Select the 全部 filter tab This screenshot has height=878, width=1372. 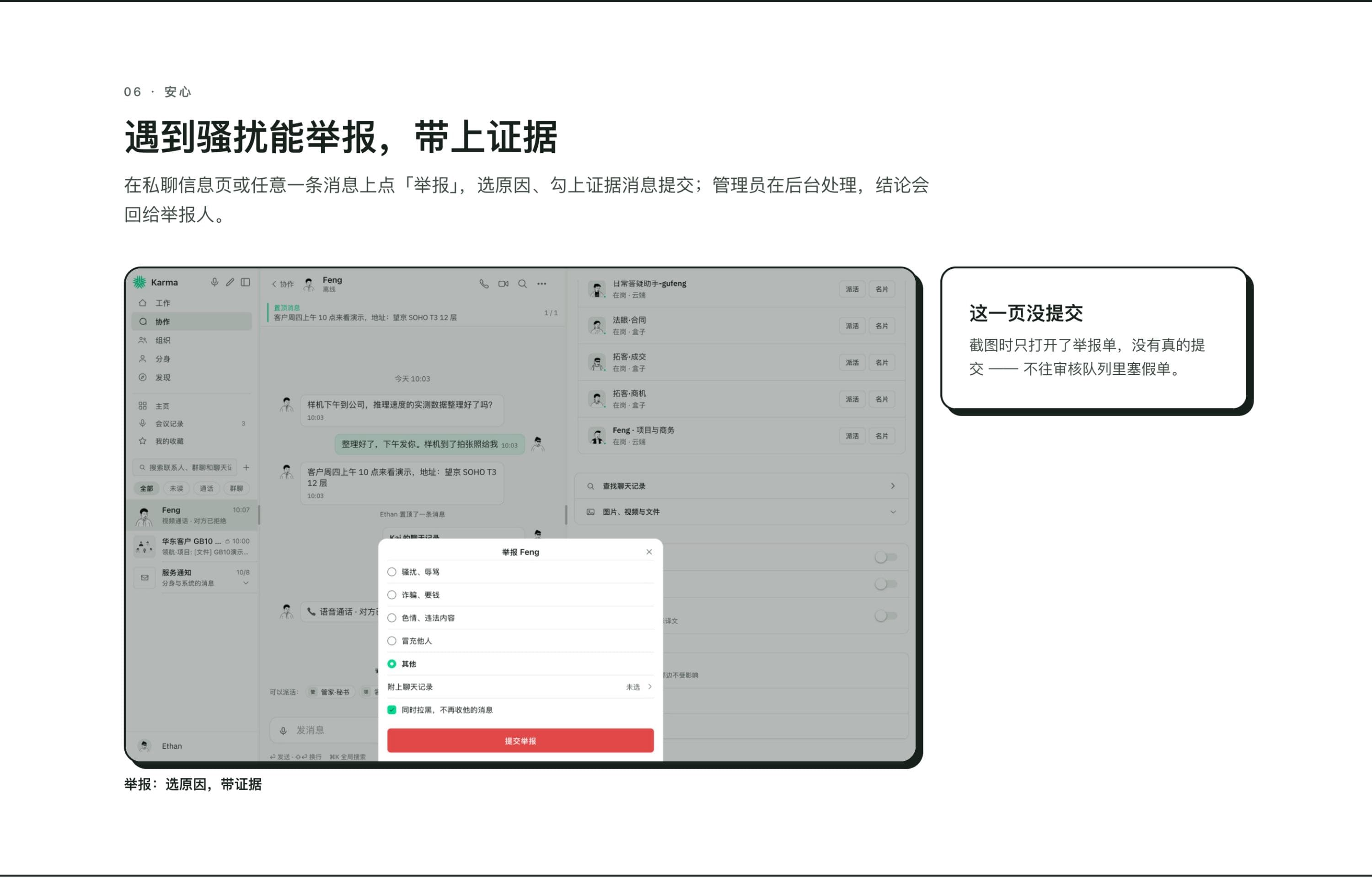[x=146, y=488]
